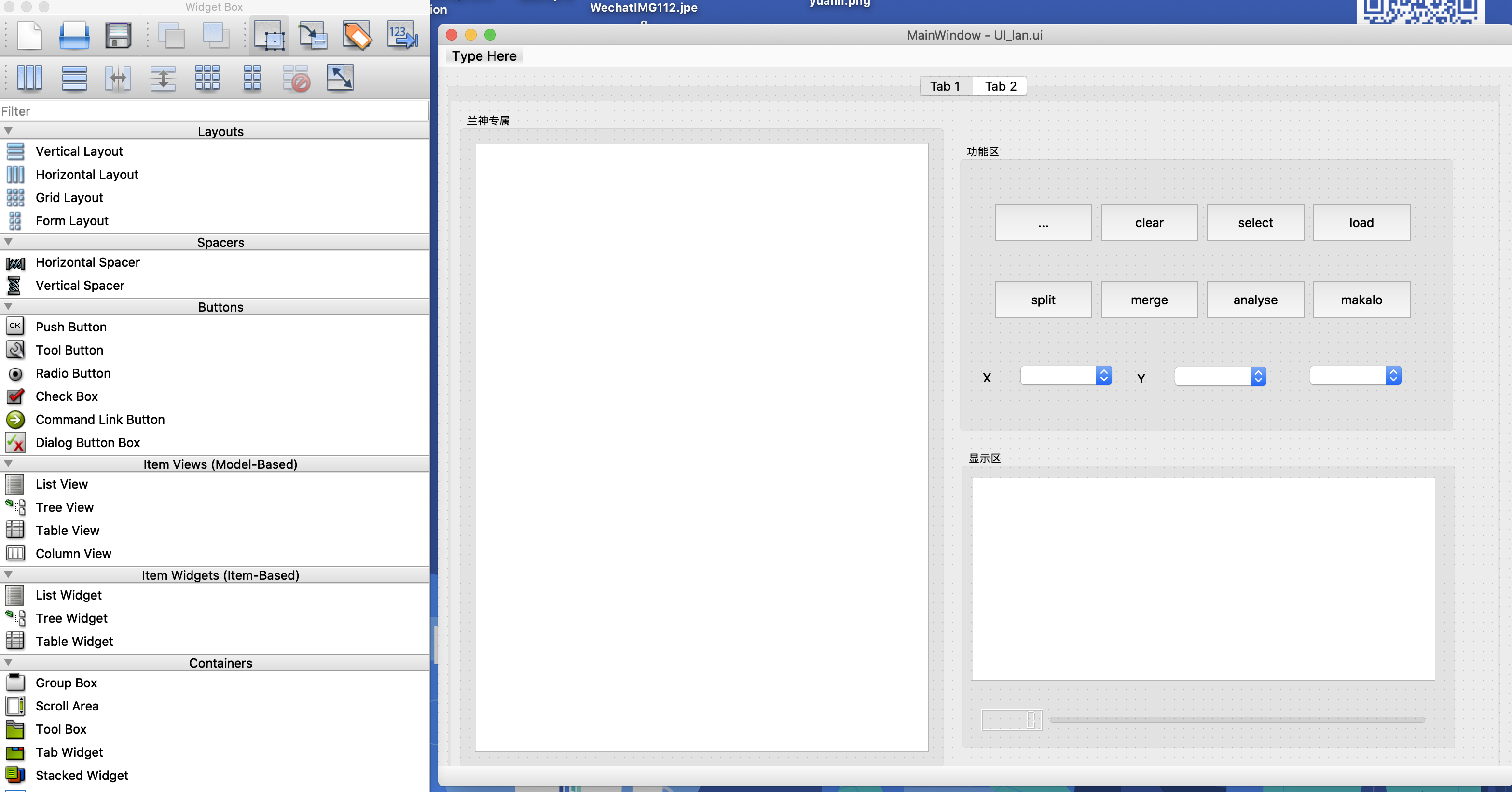Image resolution: width=1512 pixels, height=792 pixels.
Task: Select the Horizontal Spacer widget icon
Action: 16,262
